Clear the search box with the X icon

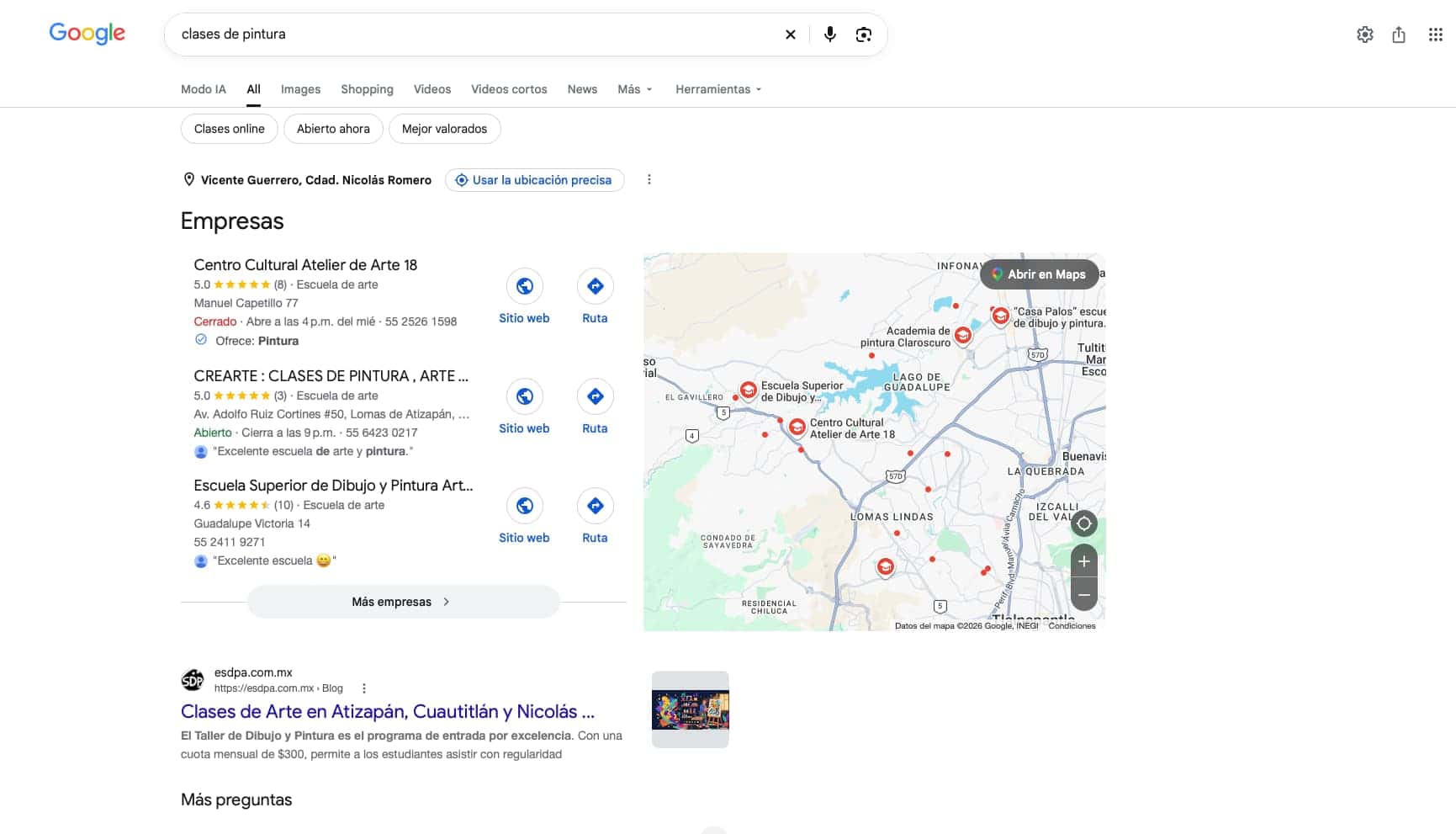pyautogui.click(x=790, y=35)
